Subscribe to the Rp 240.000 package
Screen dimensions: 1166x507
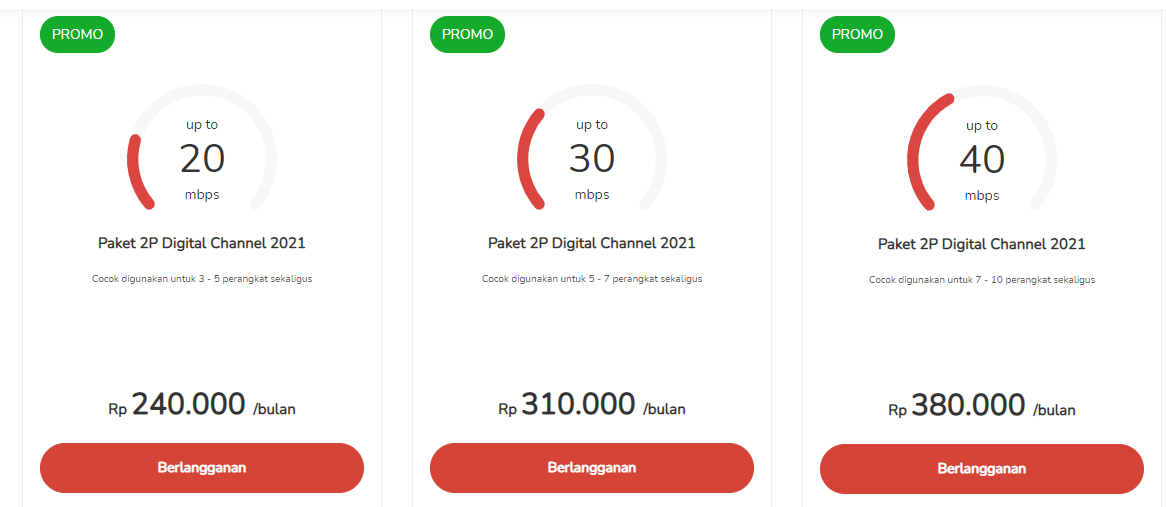coord(202,468)
